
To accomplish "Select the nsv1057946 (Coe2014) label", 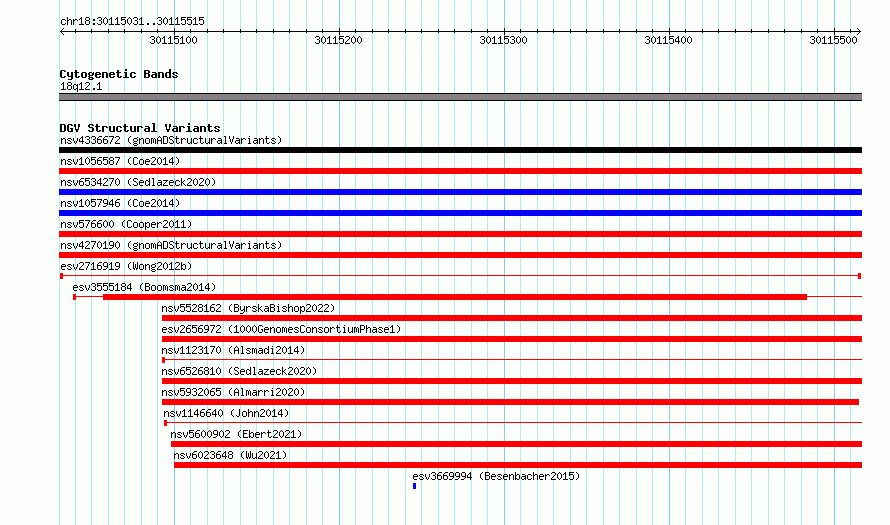I will pos(120,203).
